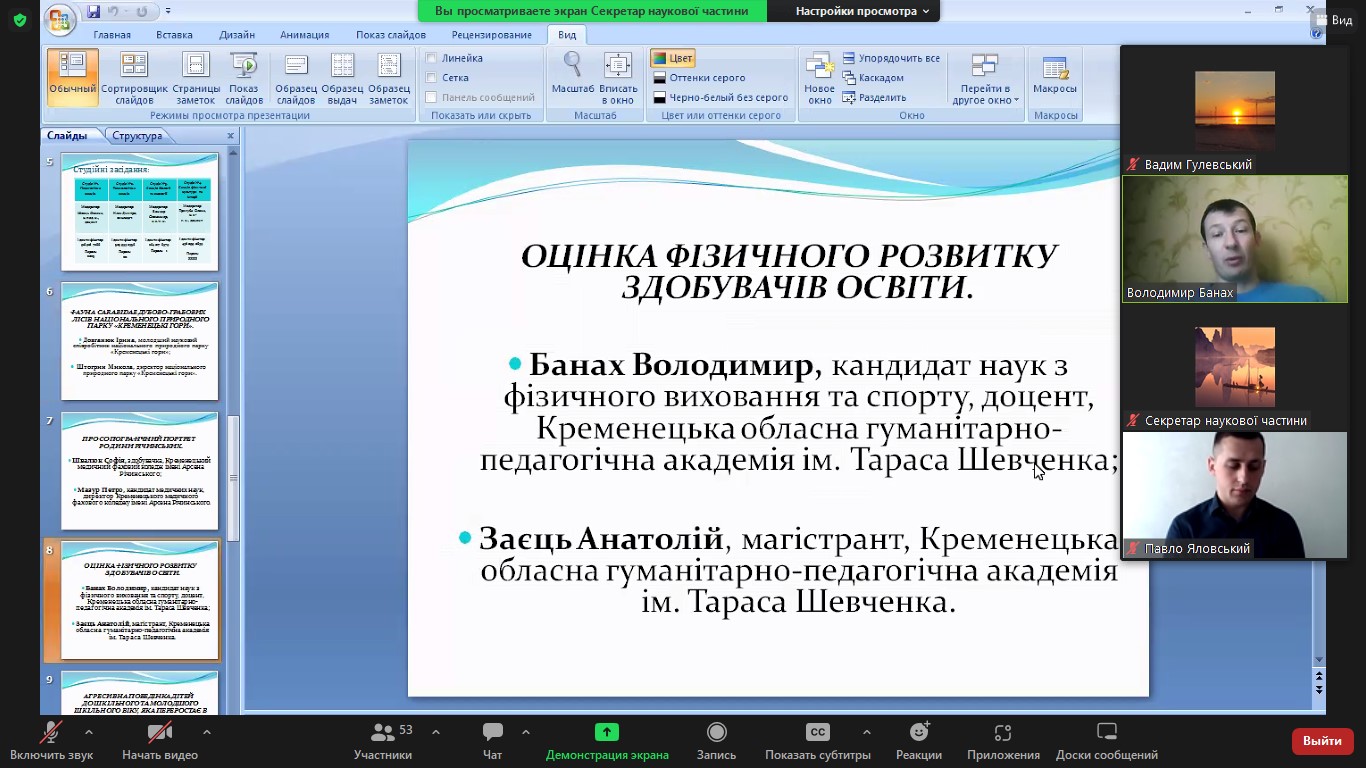1366x768 pixels.
Task: Toggle the Сетка gridlines checkbox
Action: tap(432, 77)
